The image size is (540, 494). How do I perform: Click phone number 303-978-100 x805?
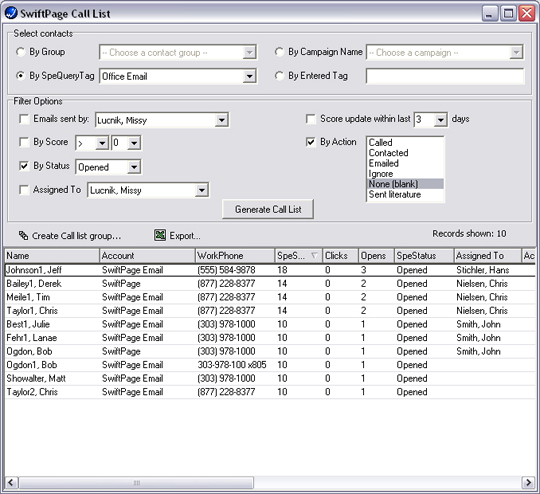click(232, 365)
